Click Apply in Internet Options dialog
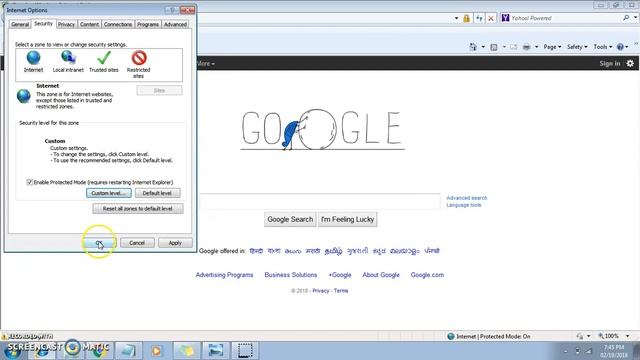 point(175,243)
